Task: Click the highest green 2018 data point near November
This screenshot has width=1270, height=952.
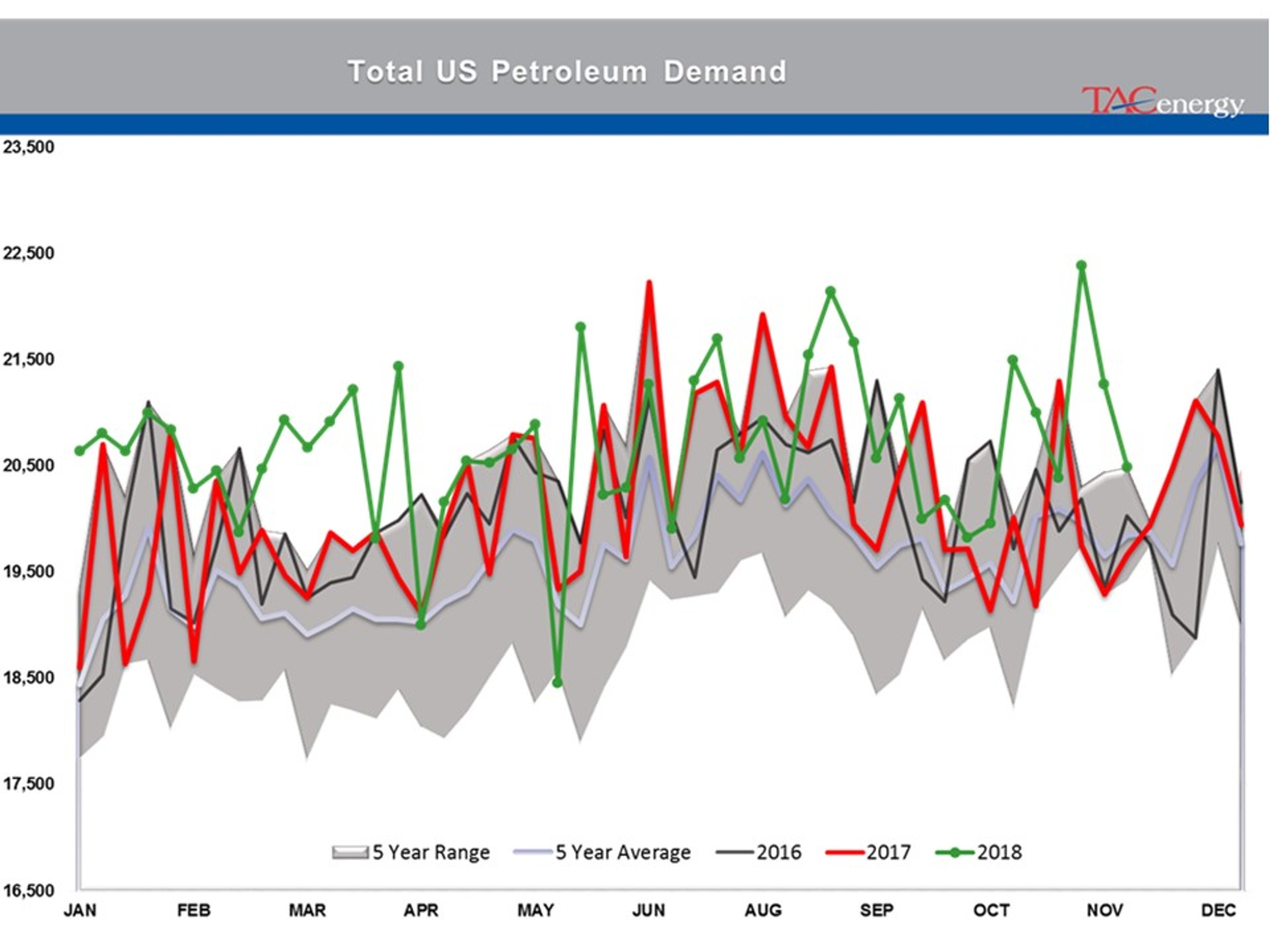Action: (1082, 266)
